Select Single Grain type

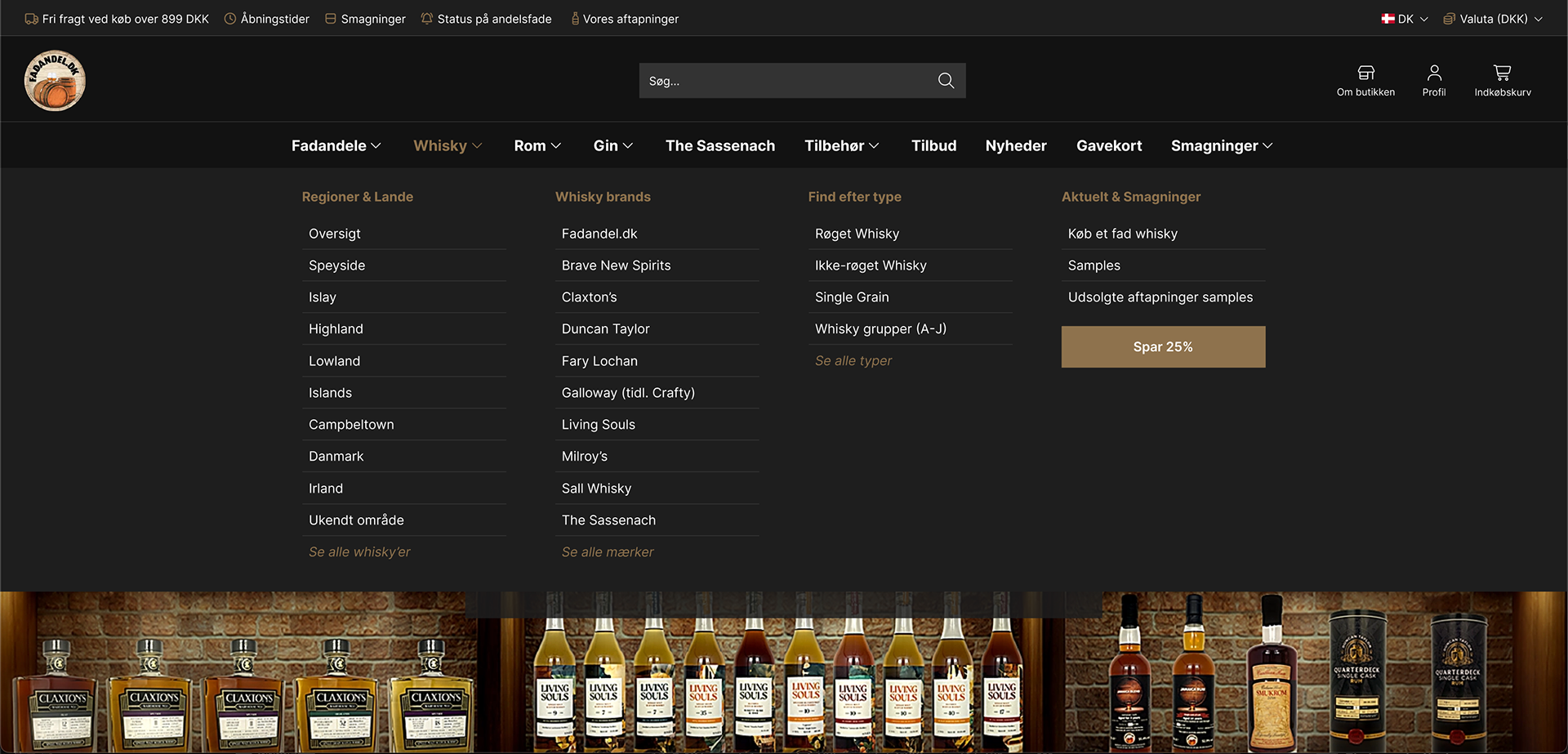pos(911,297)
